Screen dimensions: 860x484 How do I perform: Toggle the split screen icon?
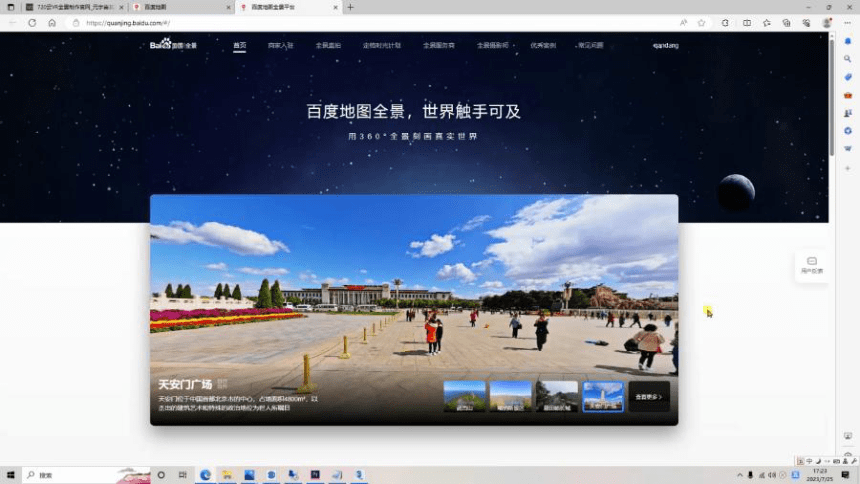pos(747,23)
